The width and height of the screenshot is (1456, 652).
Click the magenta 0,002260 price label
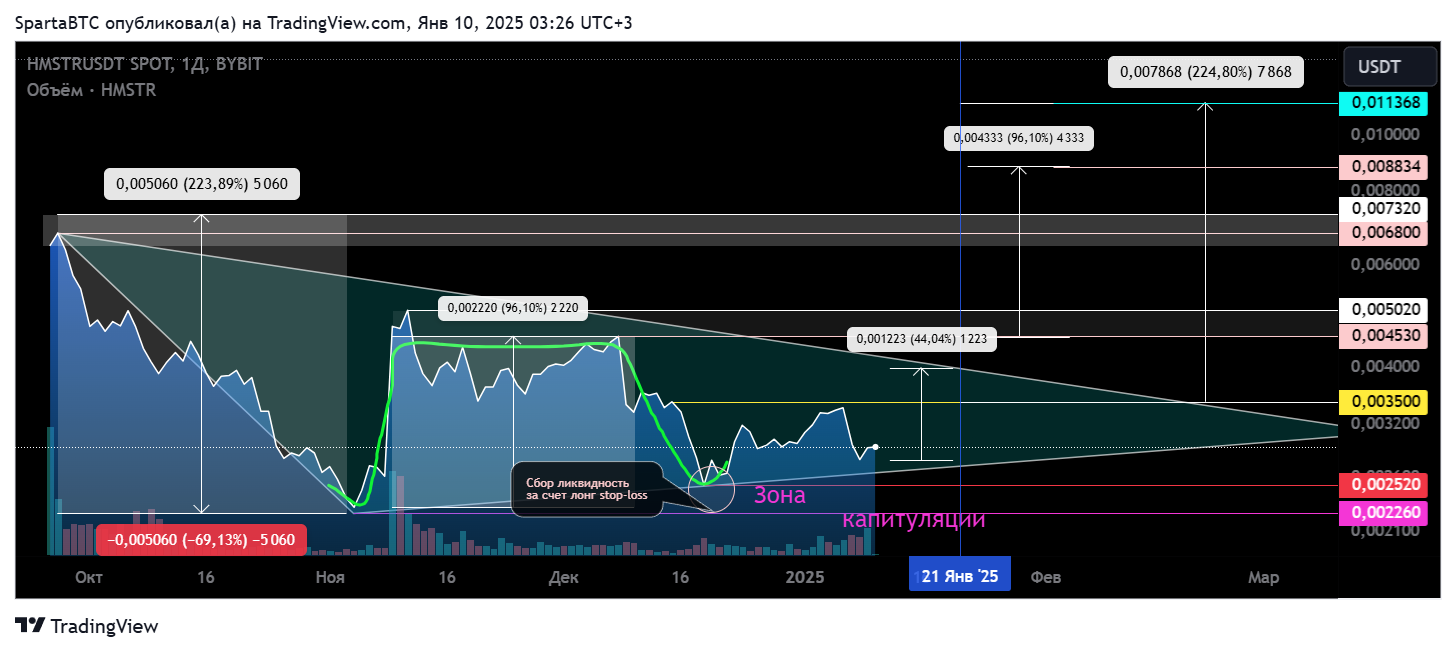pyautogui.click(x=1385, y=512)
